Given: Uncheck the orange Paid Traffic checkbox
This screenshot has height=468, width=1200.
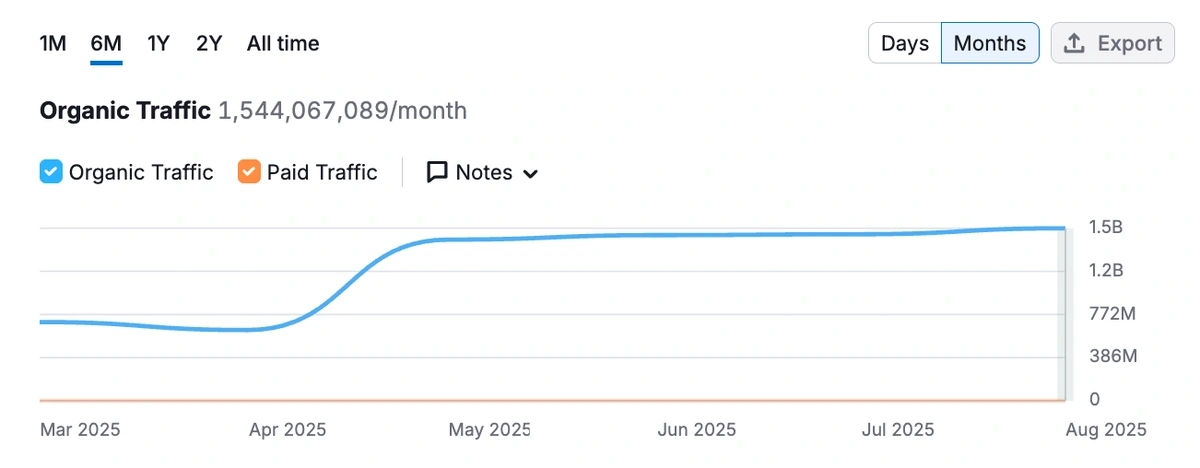Looking at the screenshot, I should point(249,172).
